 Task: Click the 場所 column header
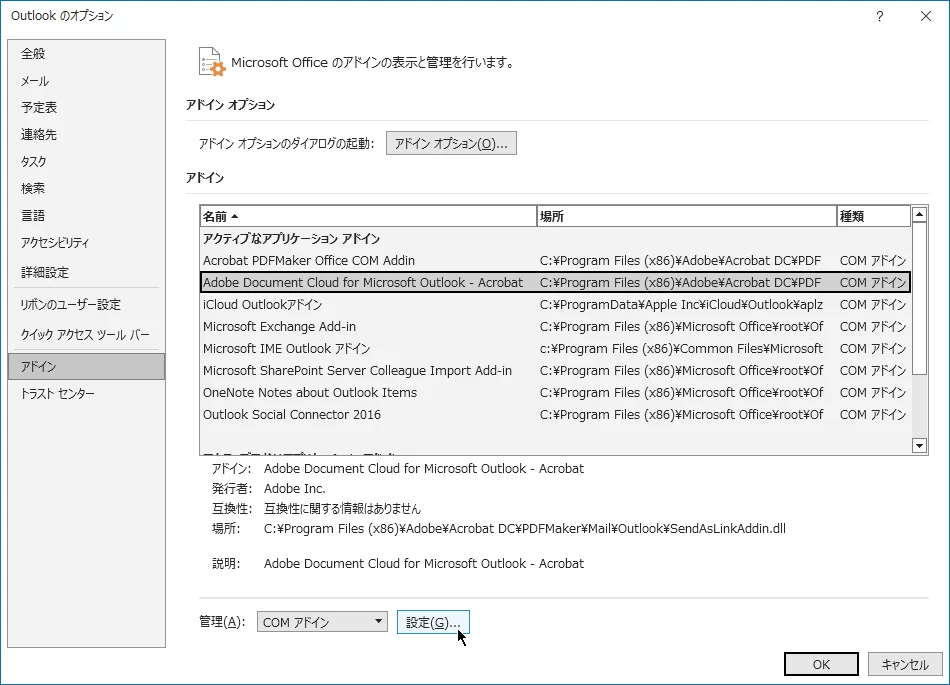pyautogui.click(x=686, y=216)
